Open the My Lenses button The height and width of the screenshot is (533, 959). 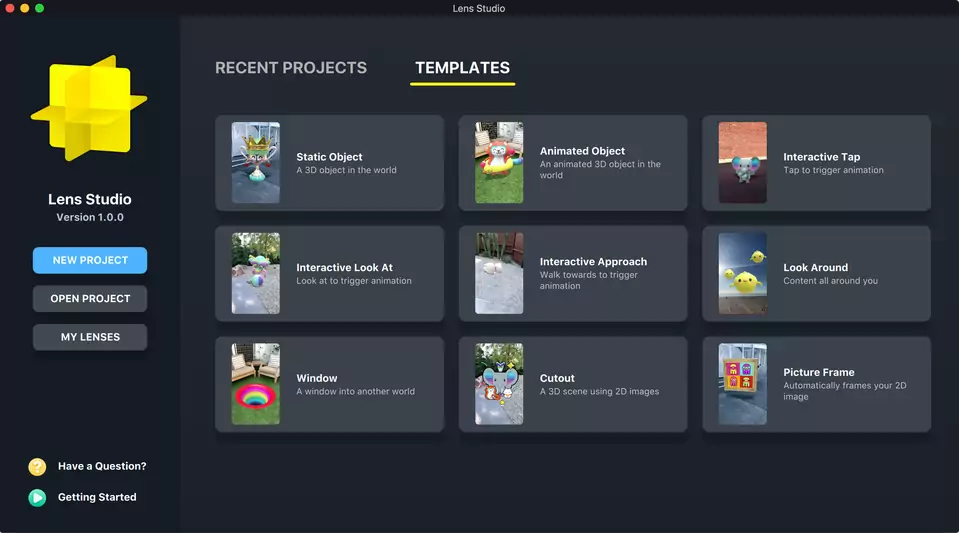[x=90, y=337]
